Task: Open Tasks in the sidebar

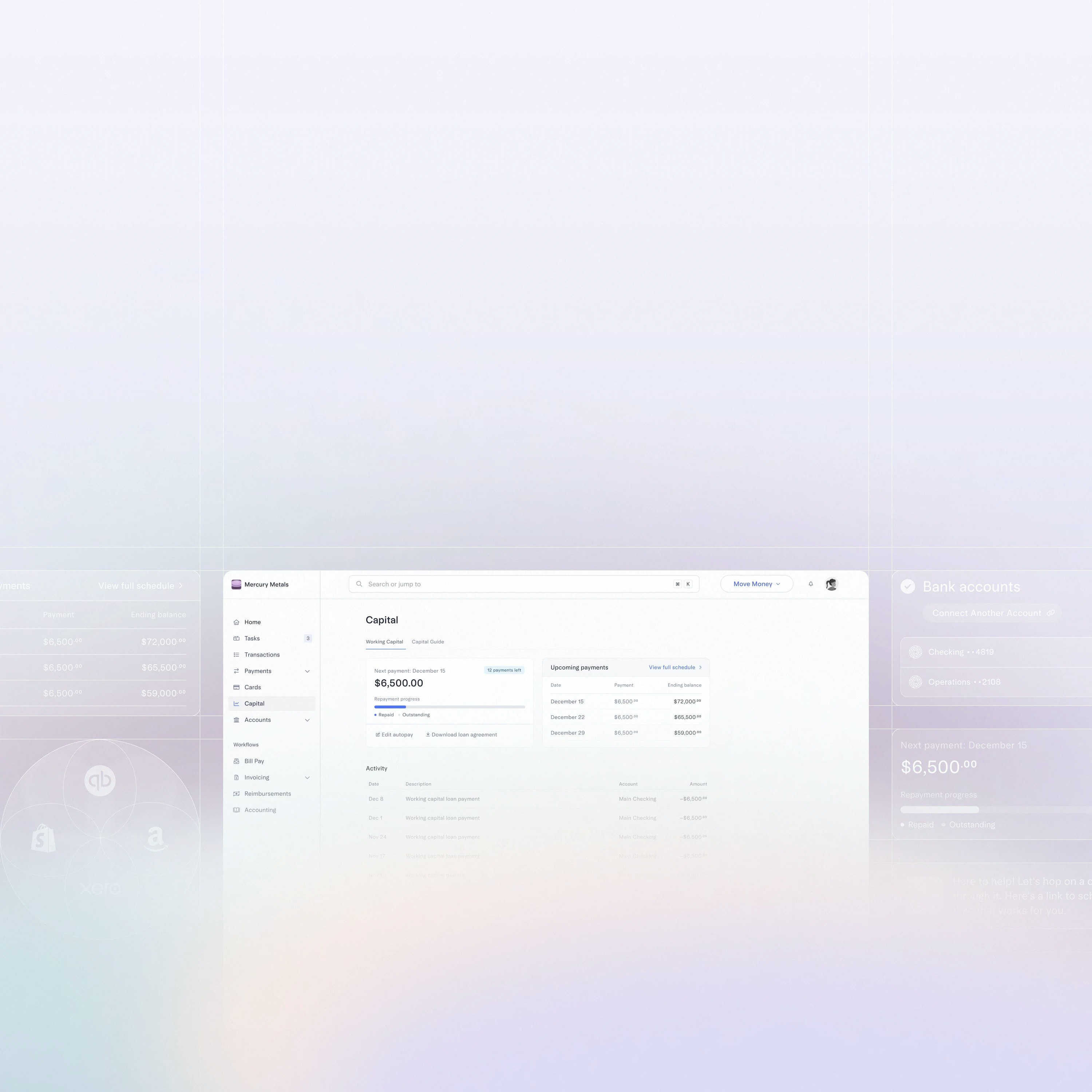Action: click(x=272, y=638)
